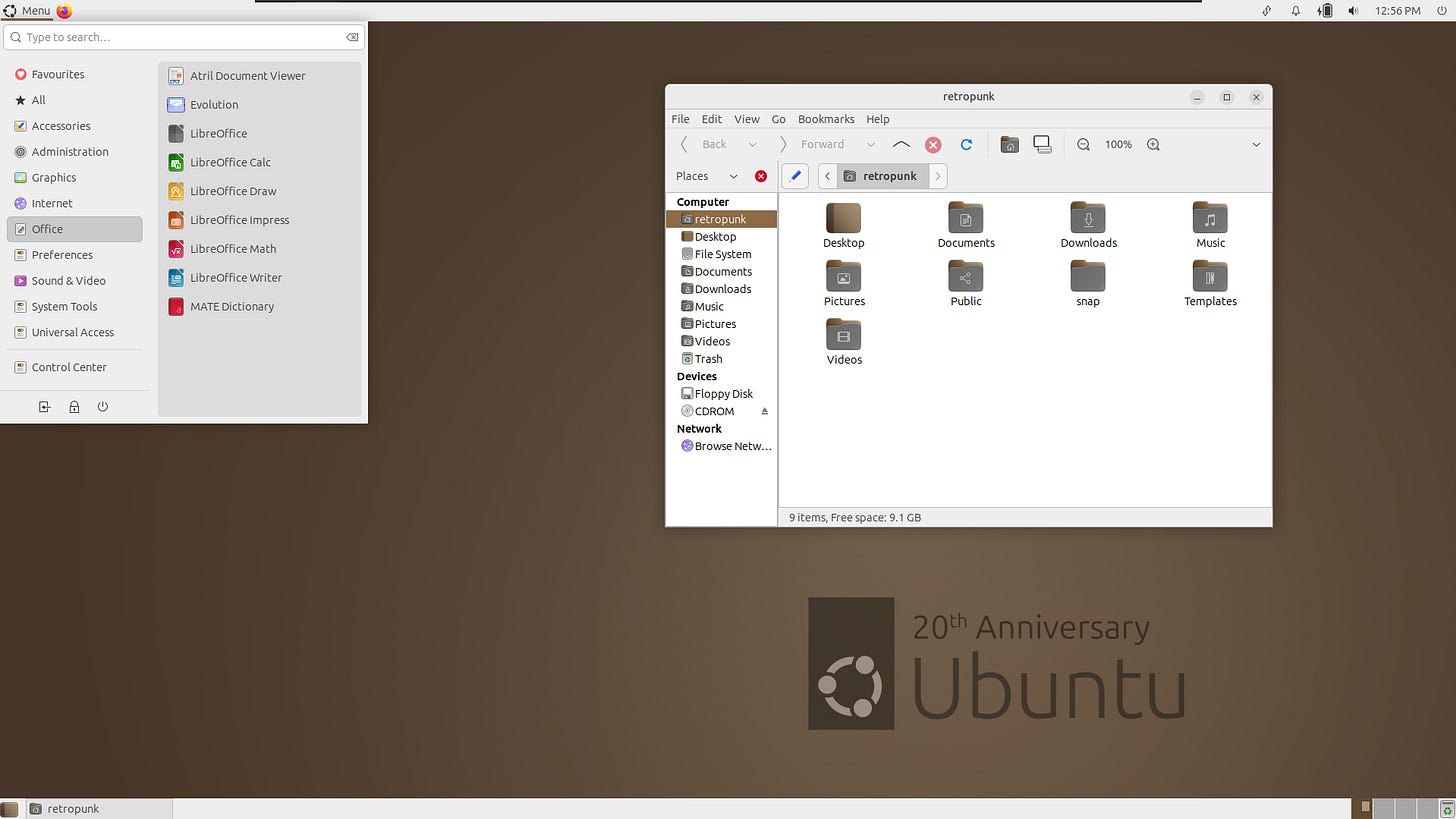
Task: Open the Desktop folder icon in file view
Action: pyautogui.click(x=843, y=218)
